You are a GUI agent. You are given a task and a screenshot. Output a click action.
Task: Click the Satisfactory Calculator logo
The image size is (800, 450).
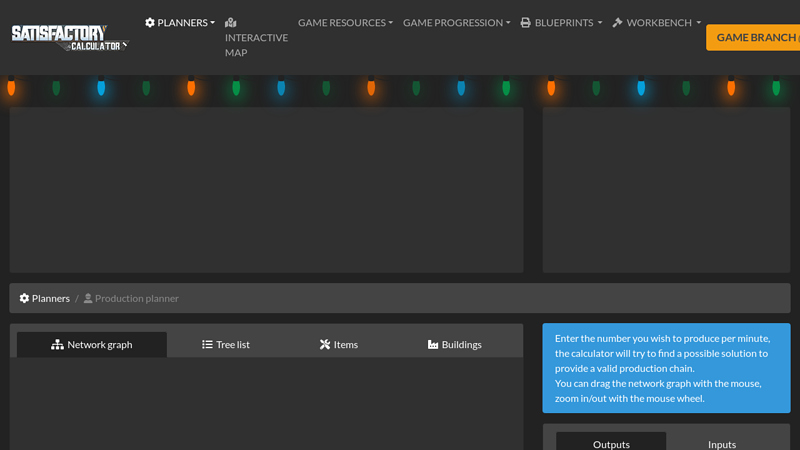pyautogui.click(x=70, y=38)
